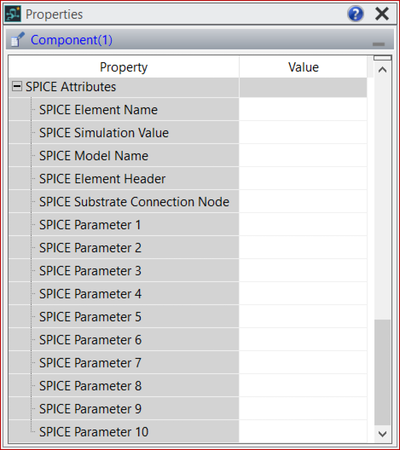Select the SPICE Element Header row

point(188,178)
